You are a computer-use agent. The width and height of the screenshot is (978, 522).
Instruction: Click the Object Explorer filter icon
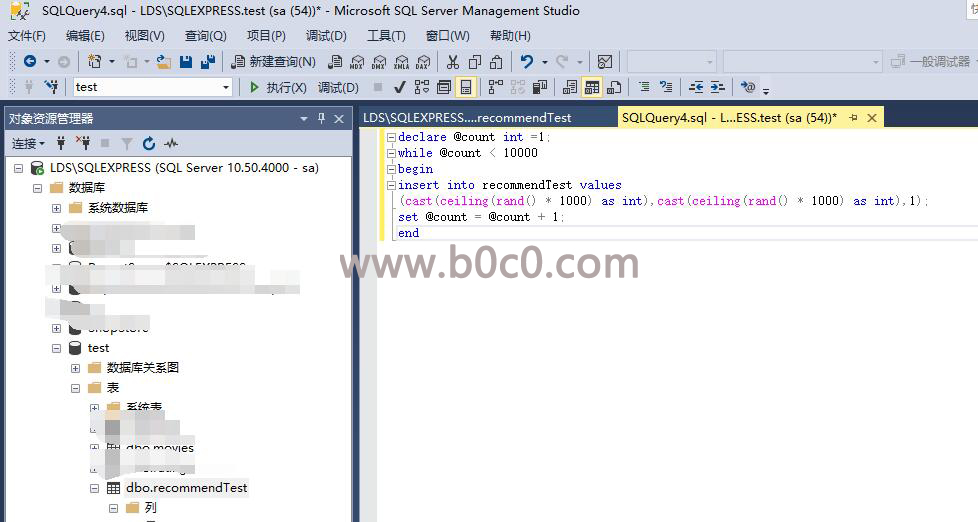coord(127,143)
